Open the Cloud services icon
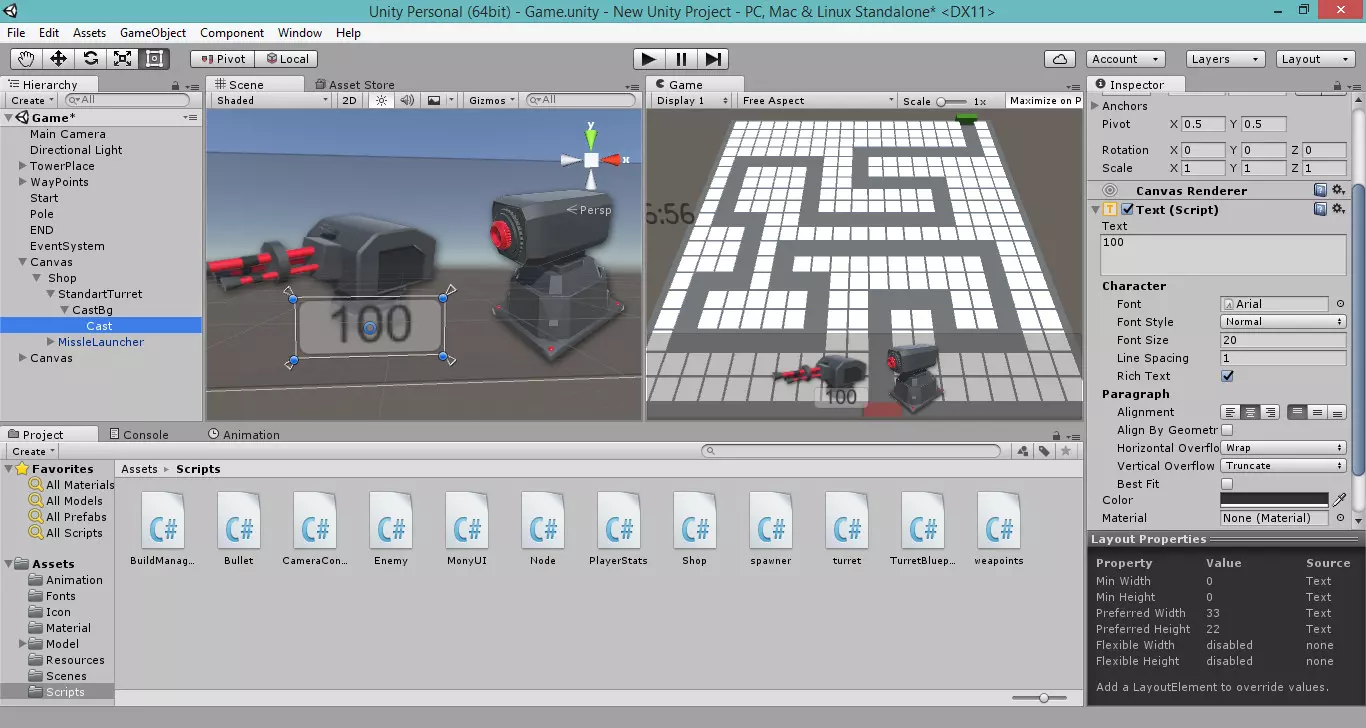 click(x=1060, y=59)
